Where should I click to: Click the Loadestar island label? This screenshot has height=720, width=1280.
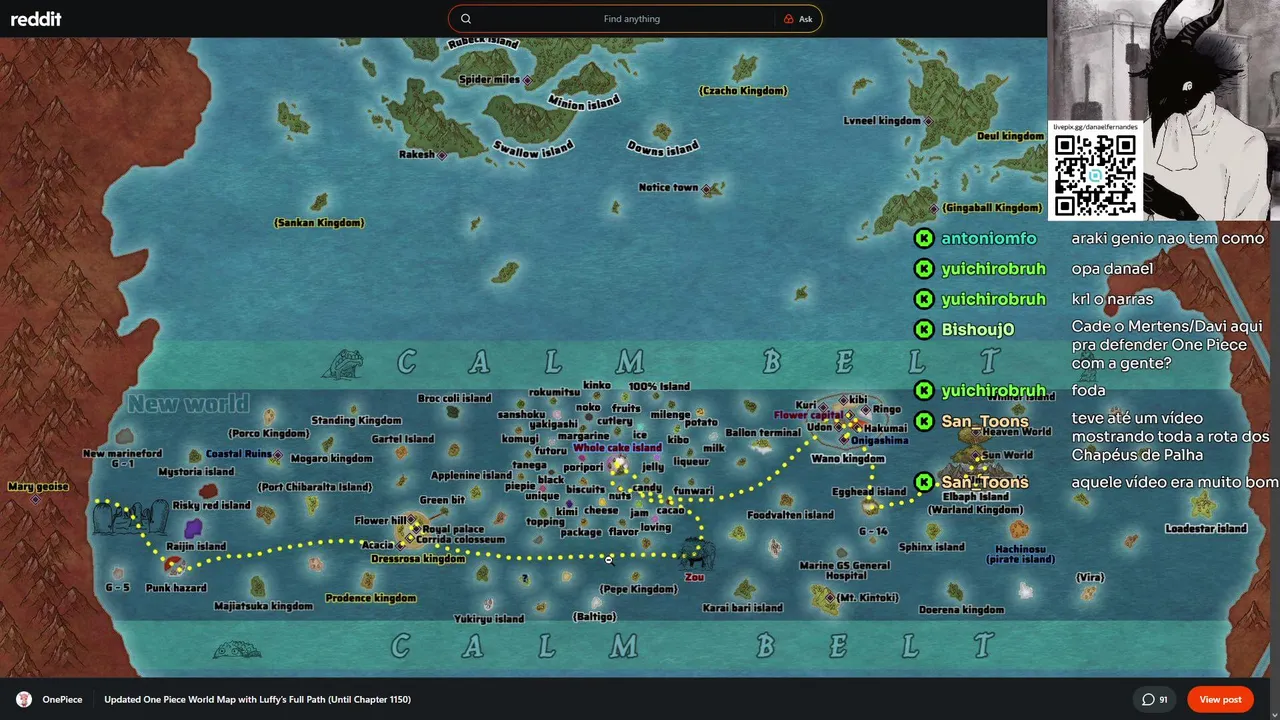[1206, 528]
